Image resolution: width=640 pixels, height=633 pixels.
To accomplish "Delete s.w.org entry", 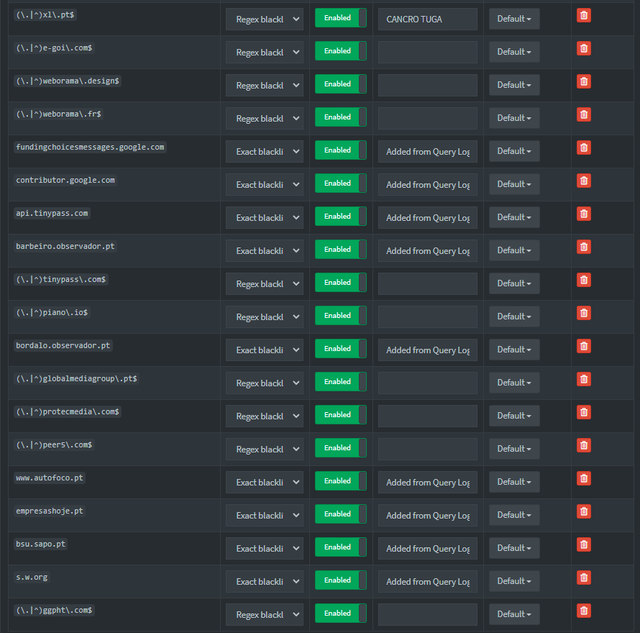I will point(584,577).
